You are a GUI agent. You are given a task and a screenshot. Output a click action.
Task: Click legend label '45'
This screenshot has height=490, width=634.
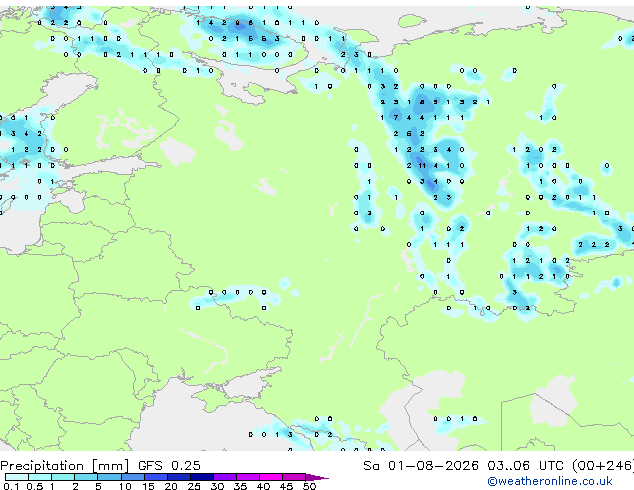click(286, 486)
